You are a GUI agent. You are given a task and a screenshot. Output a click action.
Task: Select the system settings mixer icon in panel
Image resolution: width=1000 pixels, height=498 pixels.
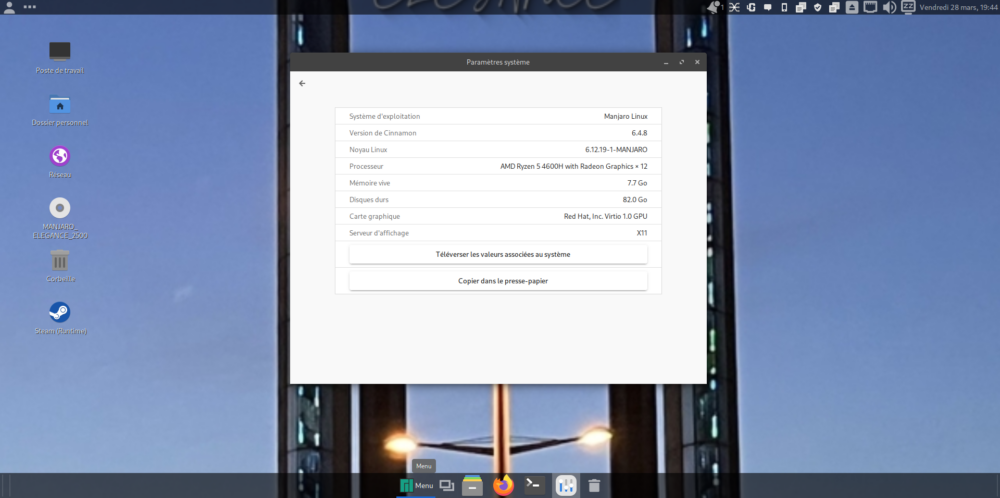tap(566, 485)
